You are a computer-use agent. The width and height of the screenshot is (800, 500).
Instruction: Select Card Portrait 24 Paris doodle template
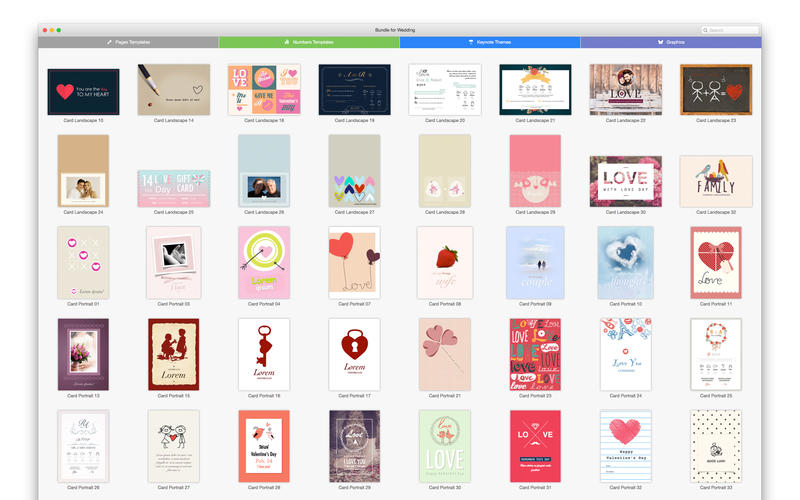(626, 355)
